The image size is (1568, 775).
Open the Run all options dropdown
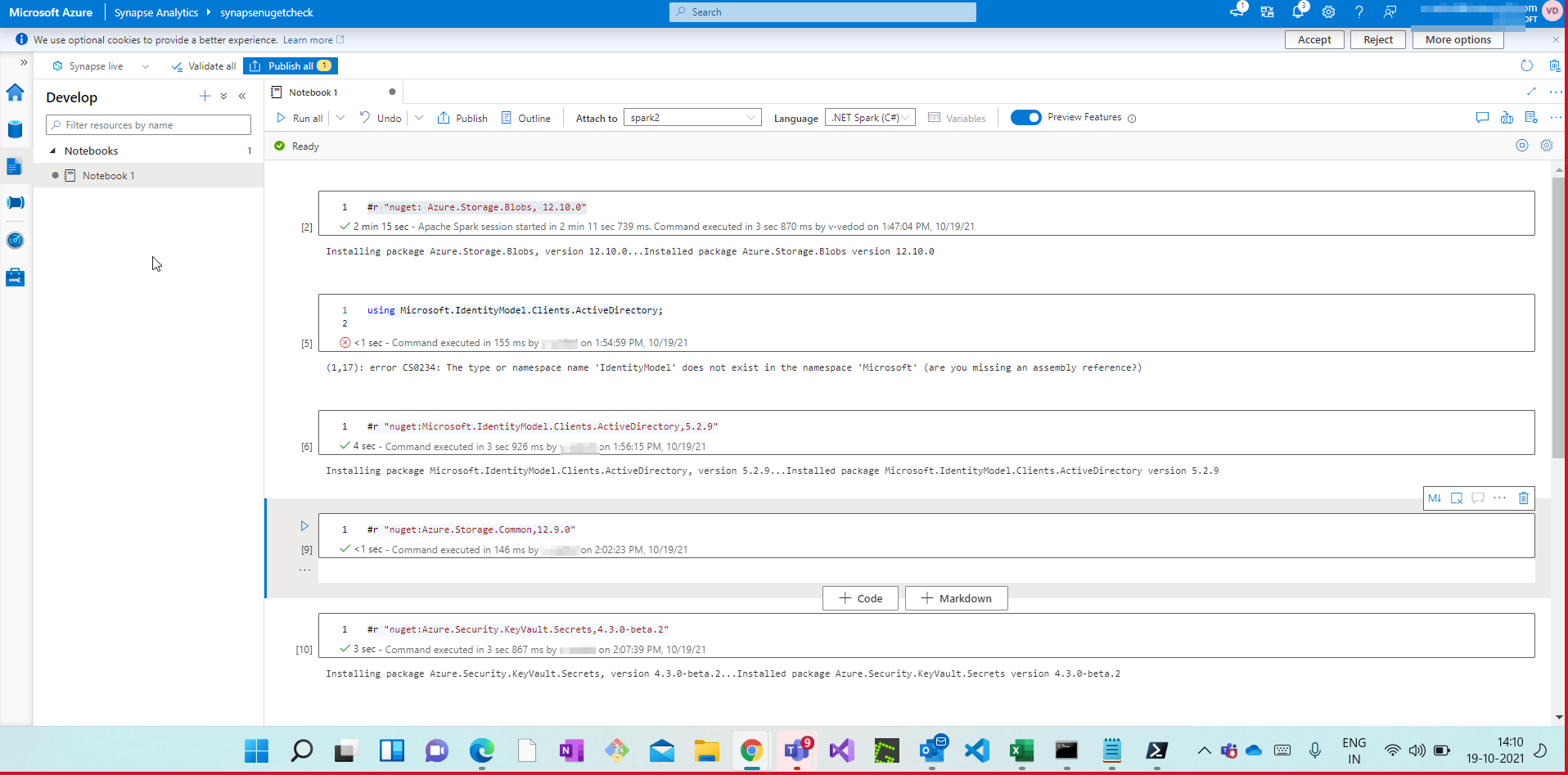coord(340,118)
